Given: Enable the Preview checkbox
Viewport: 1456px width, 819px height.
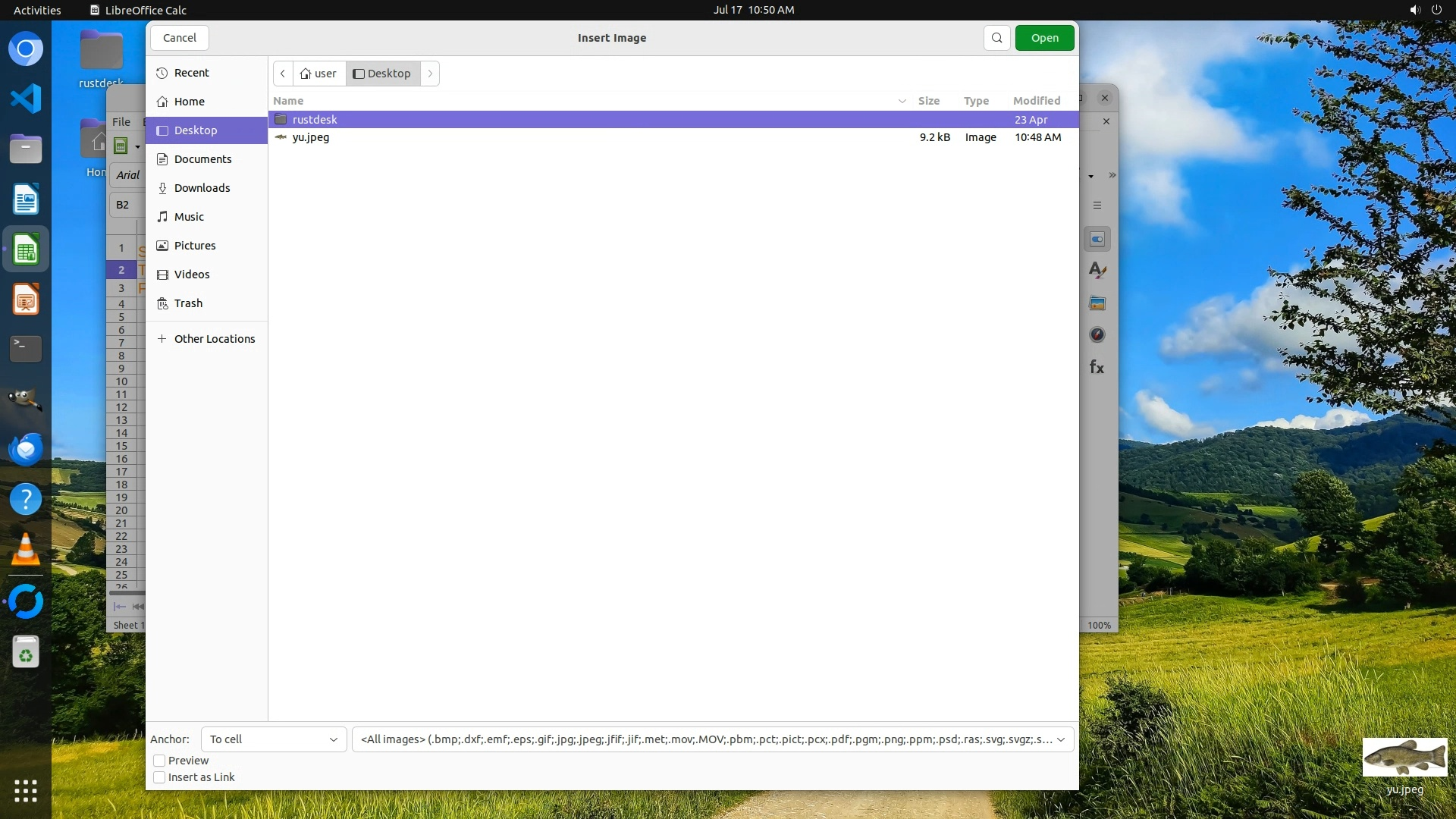Looking at the screenshot, I should pos(159,761).
